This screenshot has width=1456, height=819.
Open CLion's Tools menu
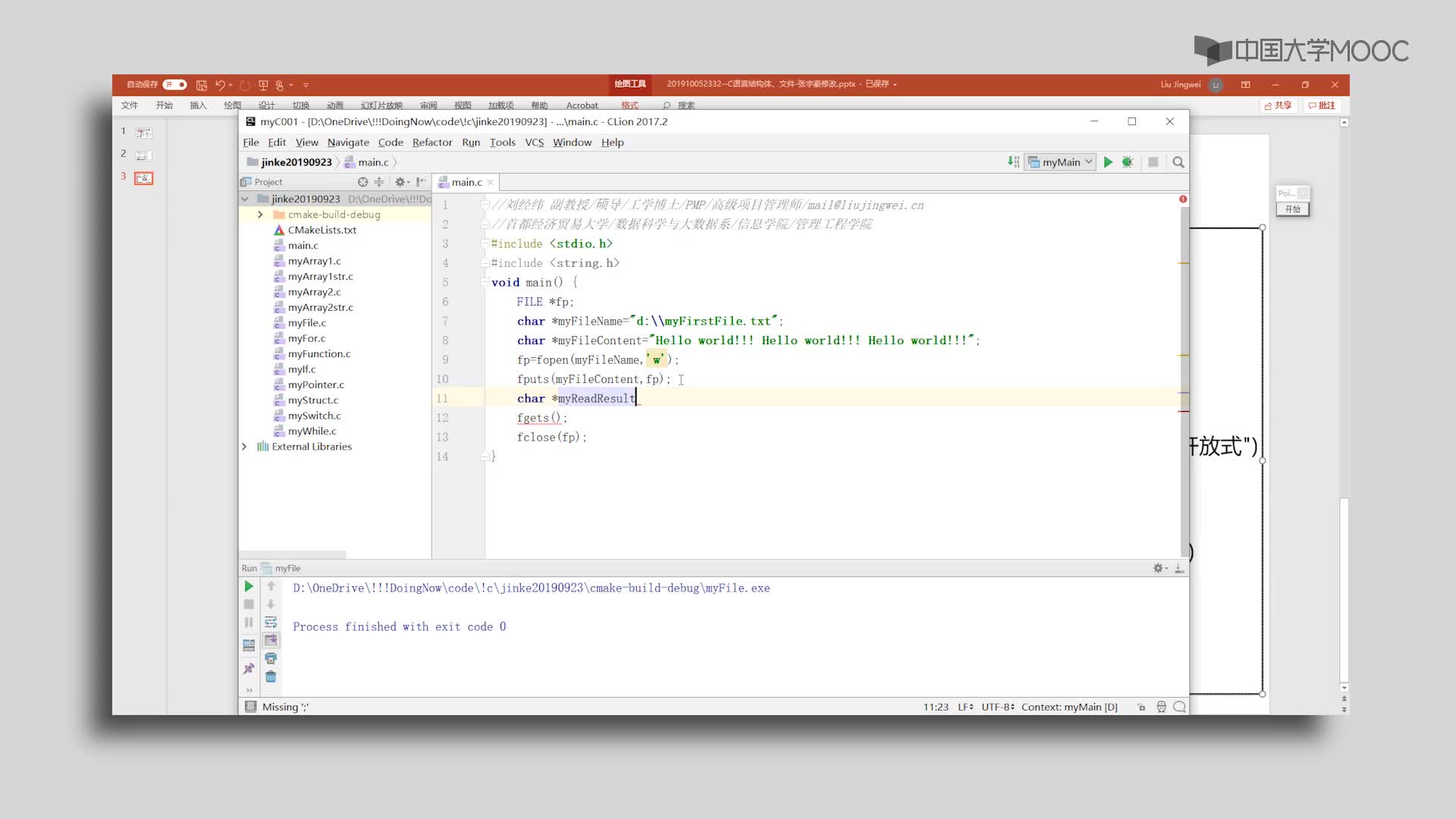[x=502, y=143]
